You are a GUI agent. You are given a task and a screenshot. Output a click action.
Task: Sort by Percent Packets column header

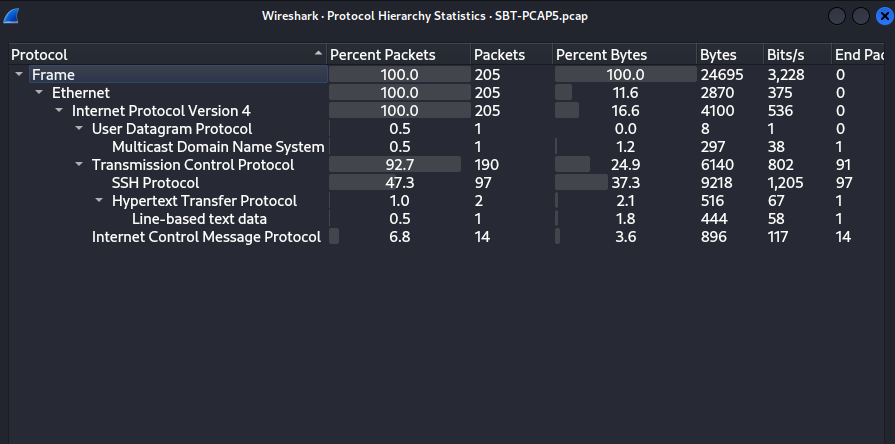398,55
